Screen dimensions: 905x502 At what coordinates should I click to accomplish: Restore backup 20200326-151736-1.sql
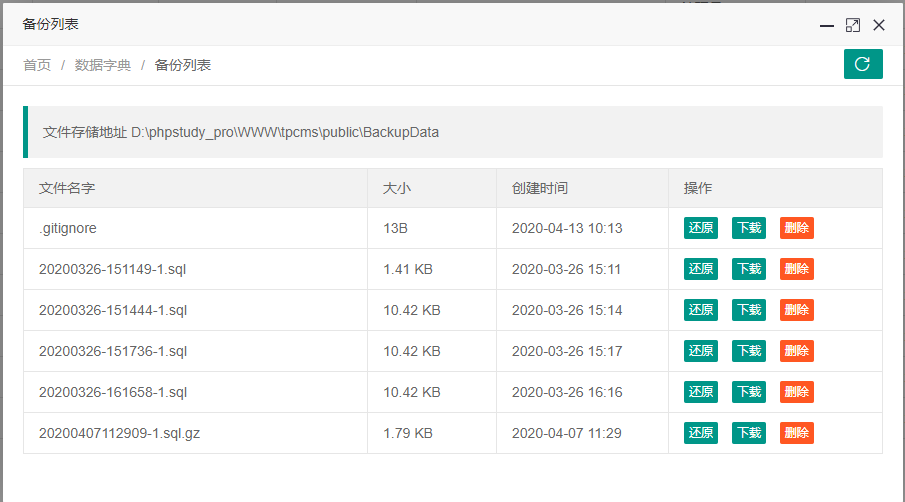pyautogui.click(x=700, y=351)
